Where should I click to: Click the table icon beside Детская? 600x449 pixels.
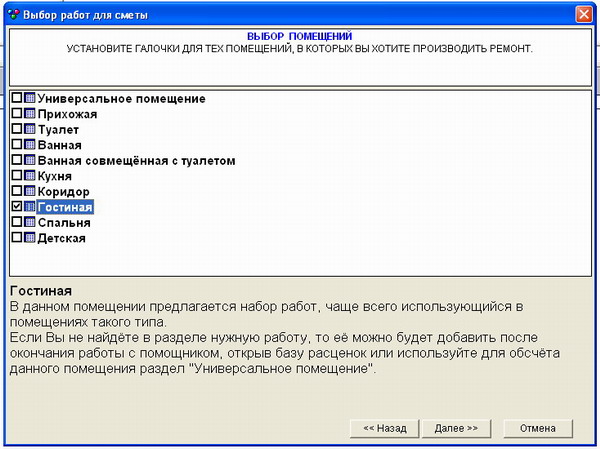pyautogui.click(x=29, y=237)
